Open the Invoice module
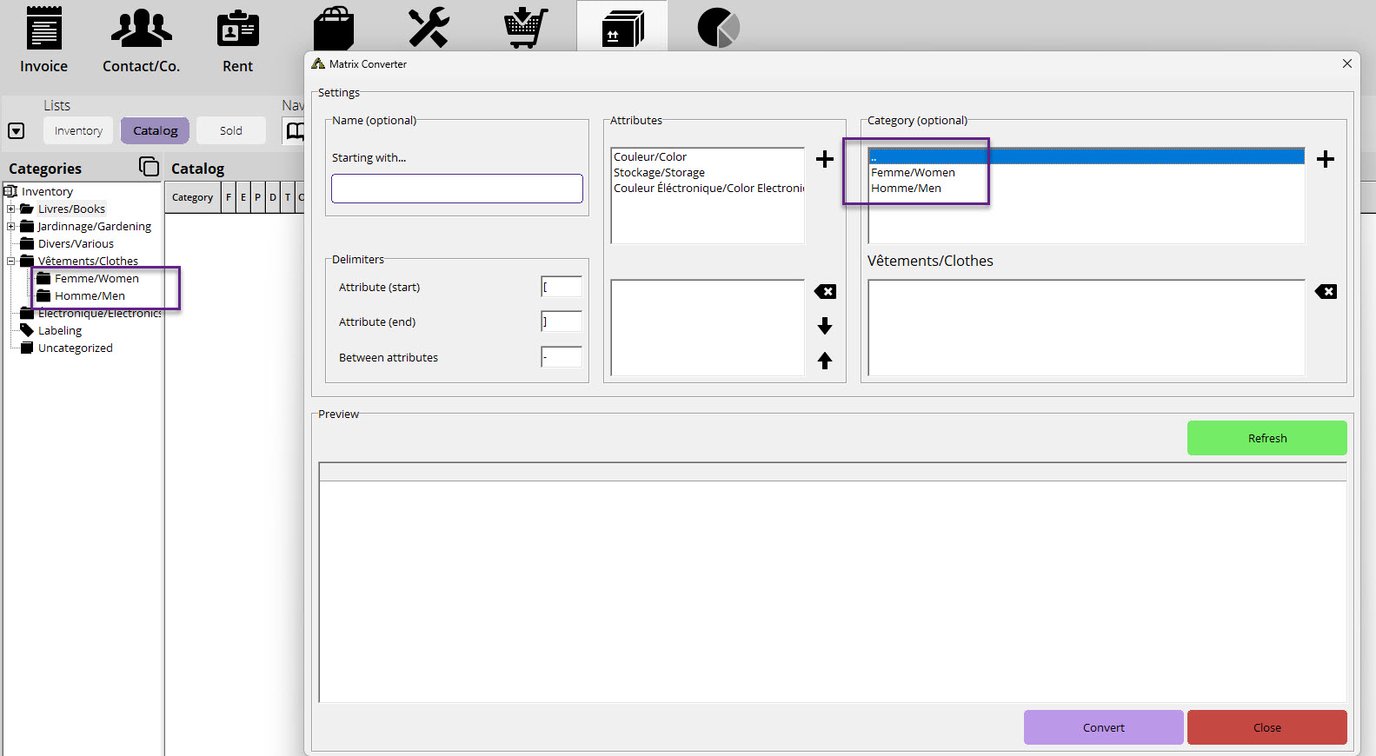Viewport: 1376px width, 756px height. click(x=42, y=38)
